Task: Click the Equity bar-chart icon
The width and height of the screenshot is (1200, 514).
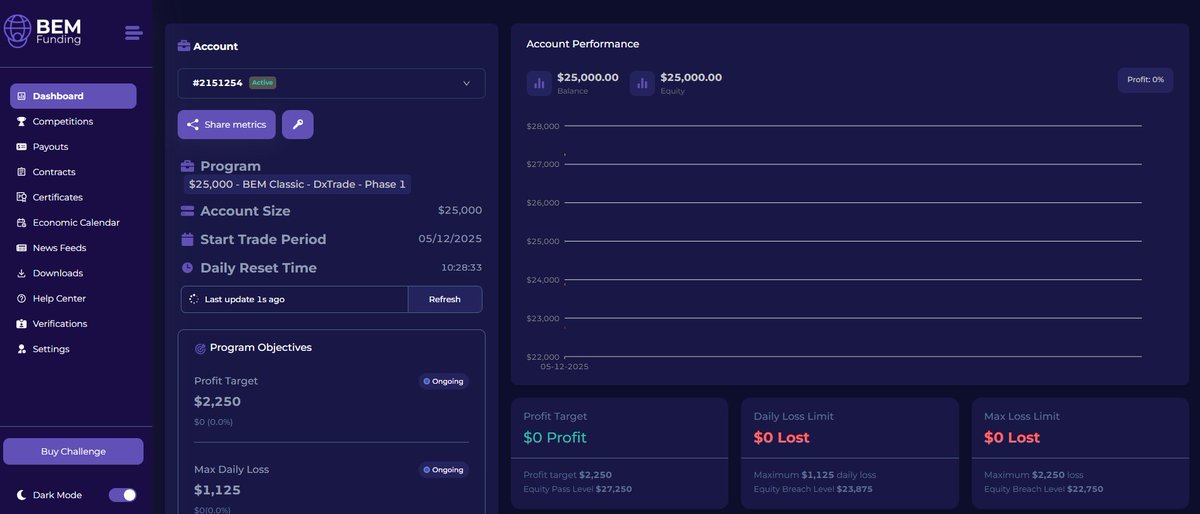Action: [642, 83]
